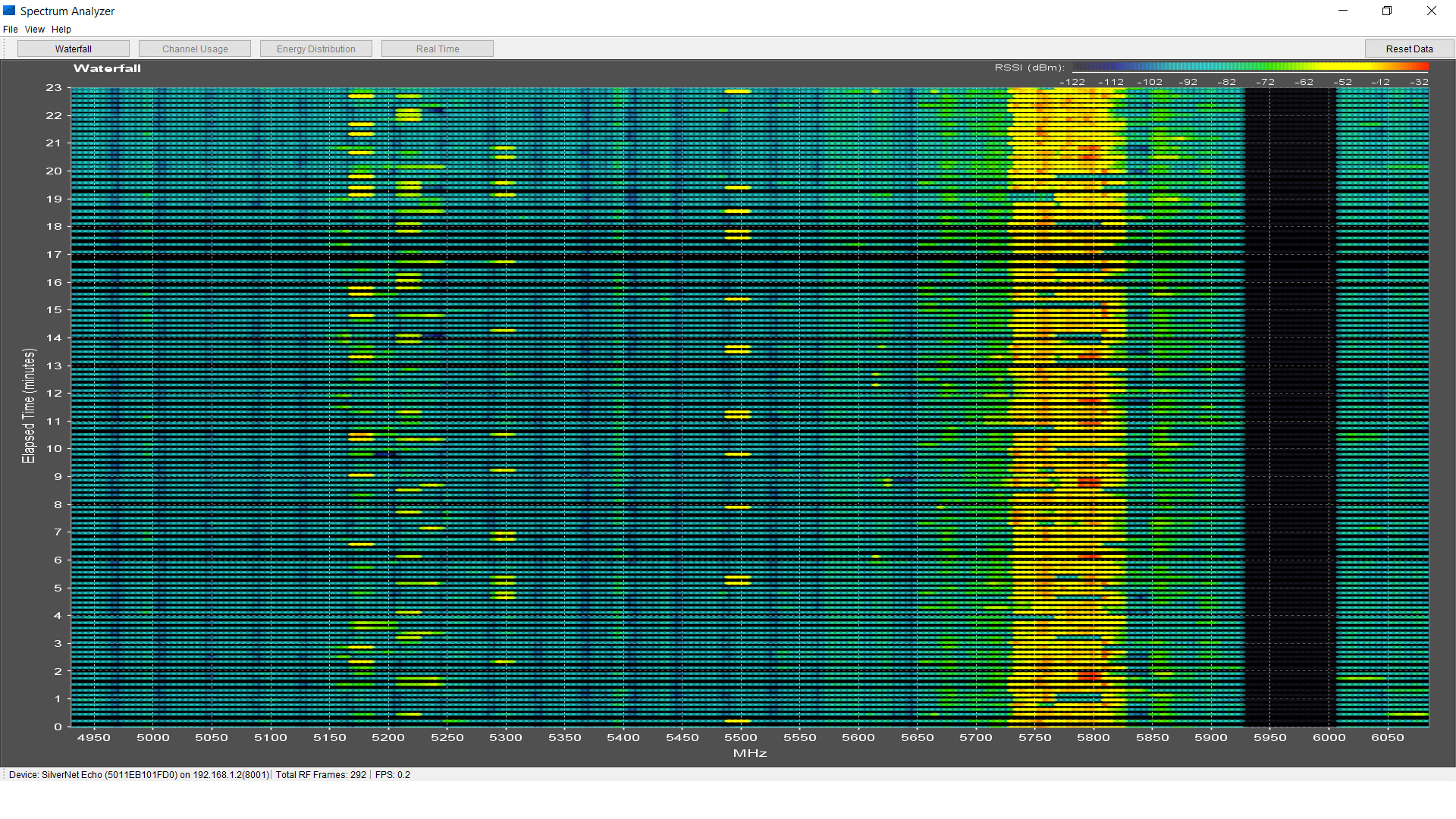The width and height of the screenshot is (1456, 819).
Task: Click the -32 RSSI scale value
Action: (x=1419, y=82)
